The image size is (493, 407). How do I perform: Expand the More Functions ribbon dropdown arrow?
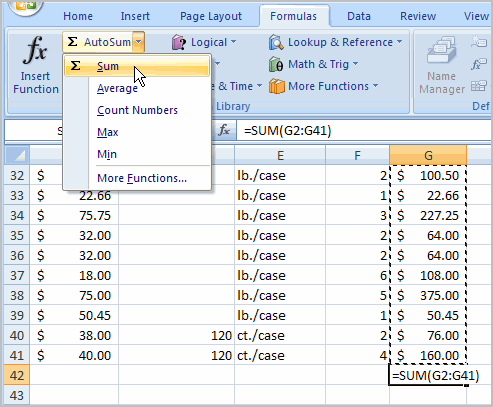coord(375,86)
